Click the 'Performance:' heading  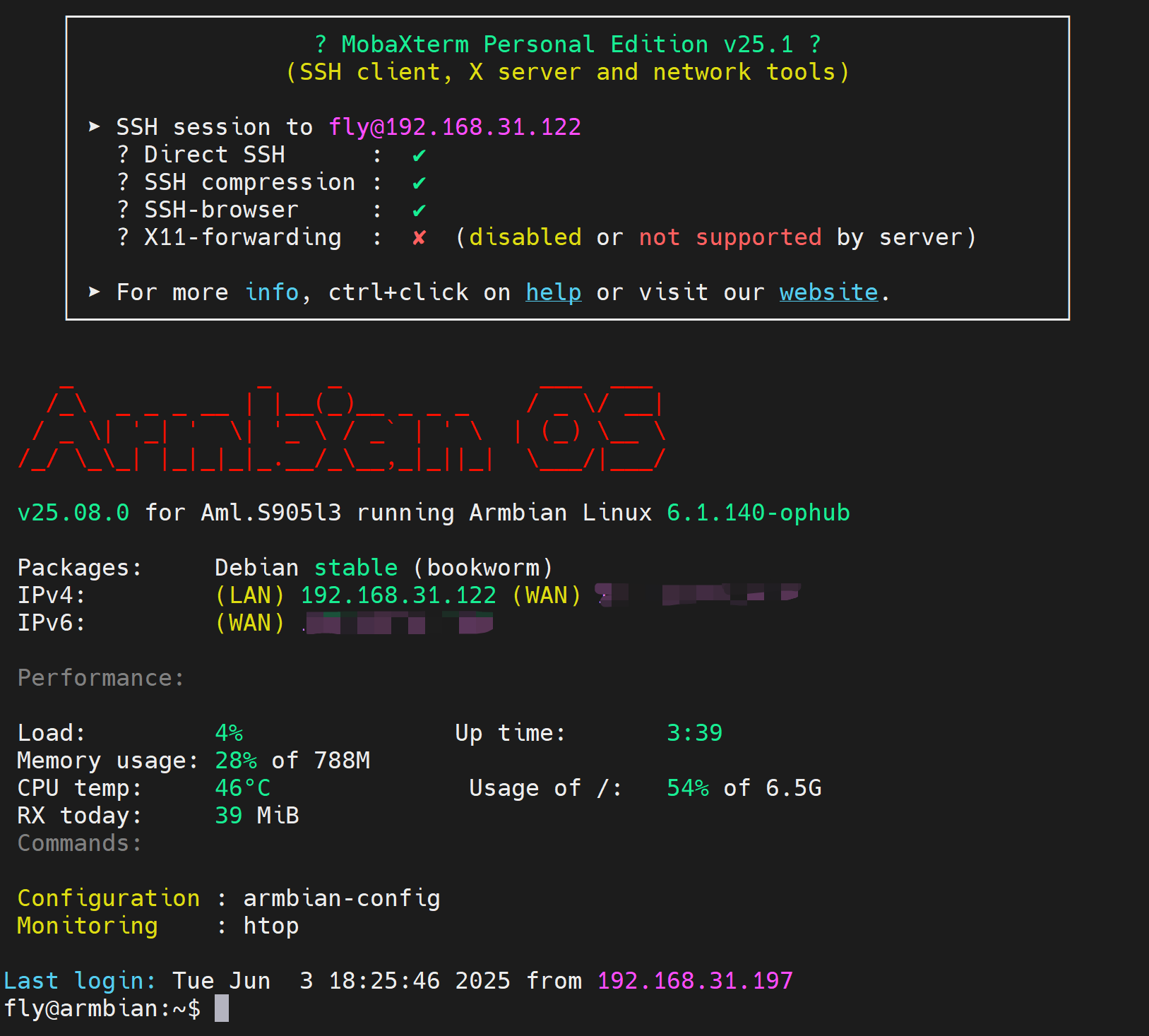(102, 678)
